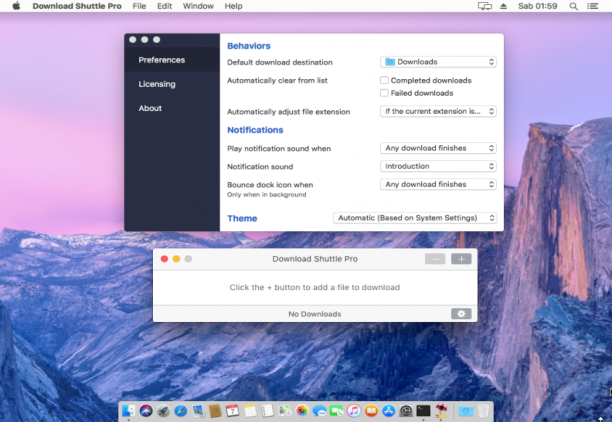The width and height of the screenshot is (612, 422).
Task: Open System Preferences from the dock
Action: [x=406, y=411]
